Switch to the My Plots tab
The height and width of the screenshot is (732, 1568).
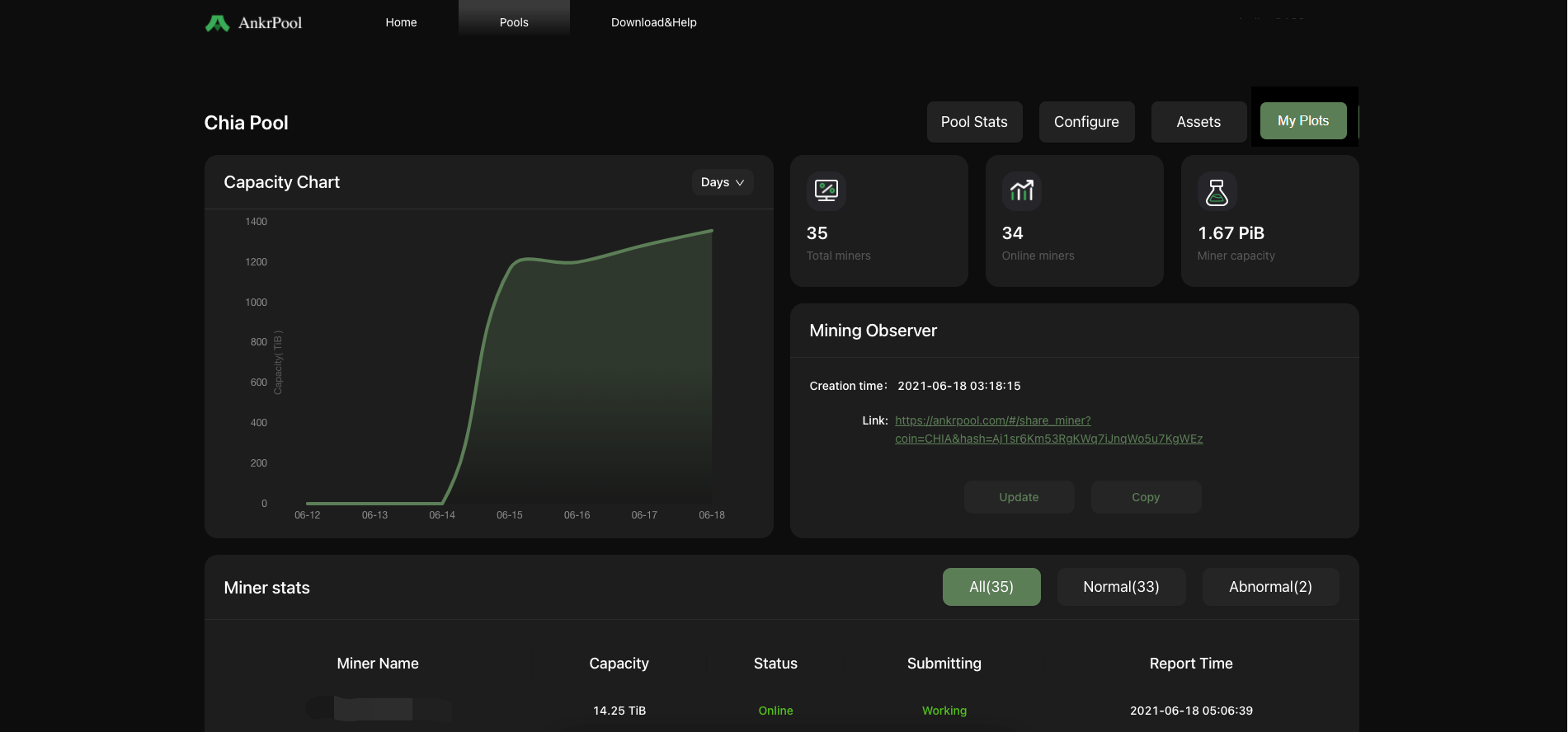click(1303, 121)
